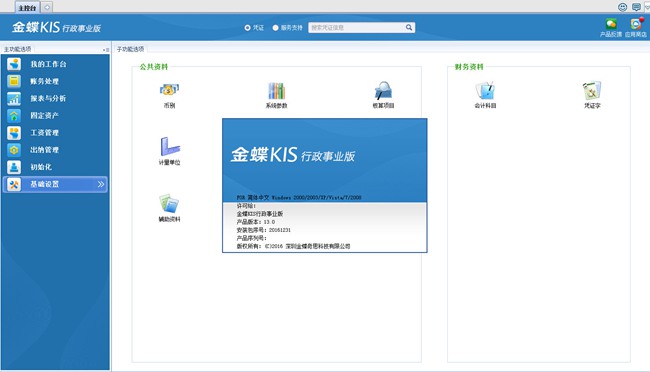Open 应用商店 app store icon
The height and width of the screenshot is (372, 650).
point(636,28)
